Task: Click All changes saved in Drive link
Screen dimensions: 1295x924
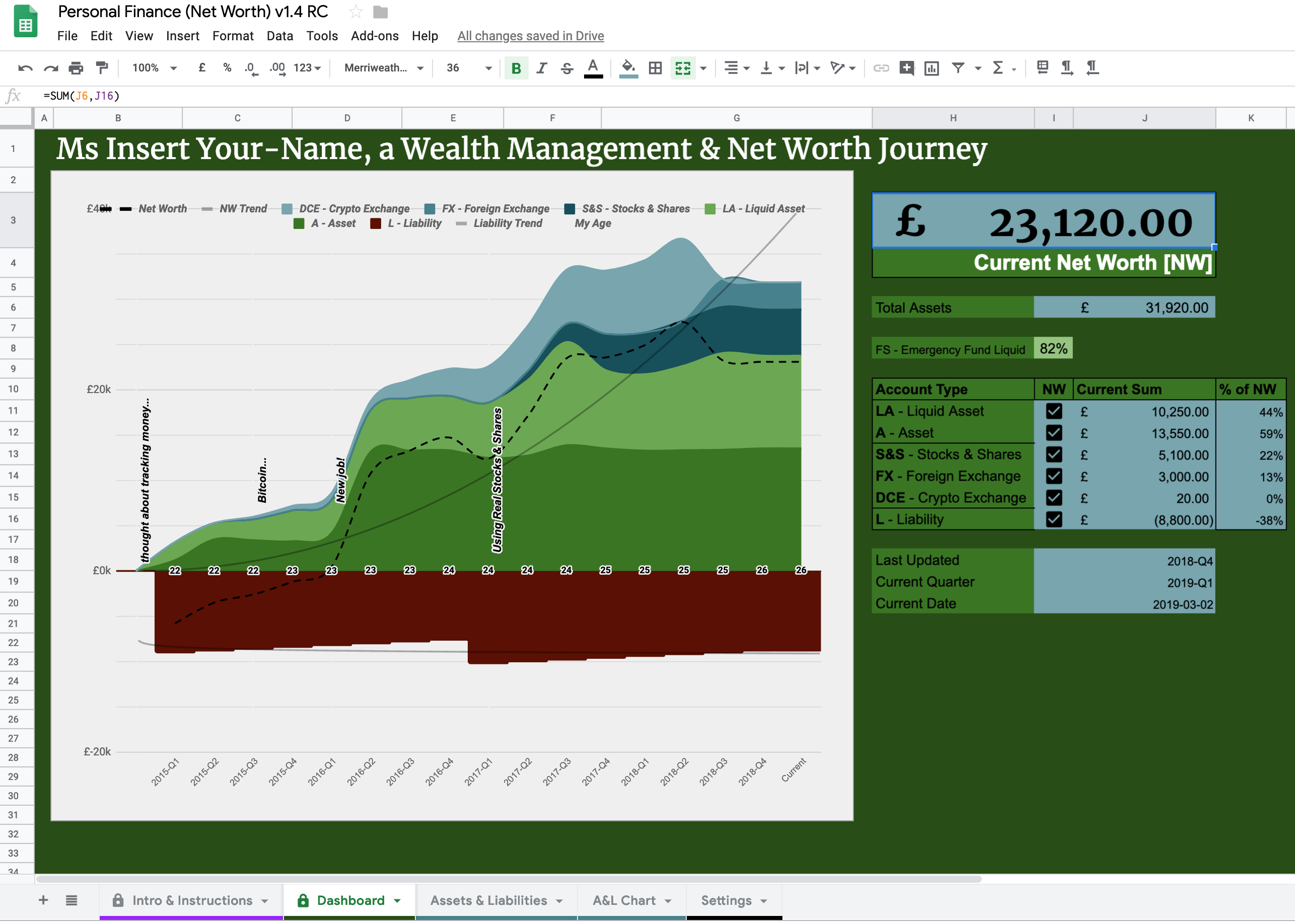Action: (x=530, y=36)
